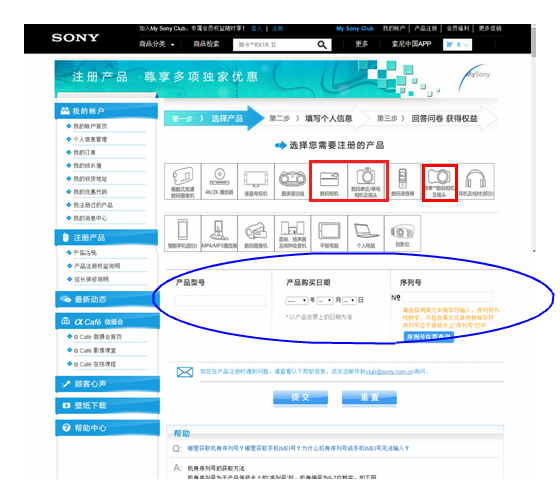Open 我的帐户首页 in the sidebar
560x504 pixels.
pyautogui.click(x=90, y=126)
